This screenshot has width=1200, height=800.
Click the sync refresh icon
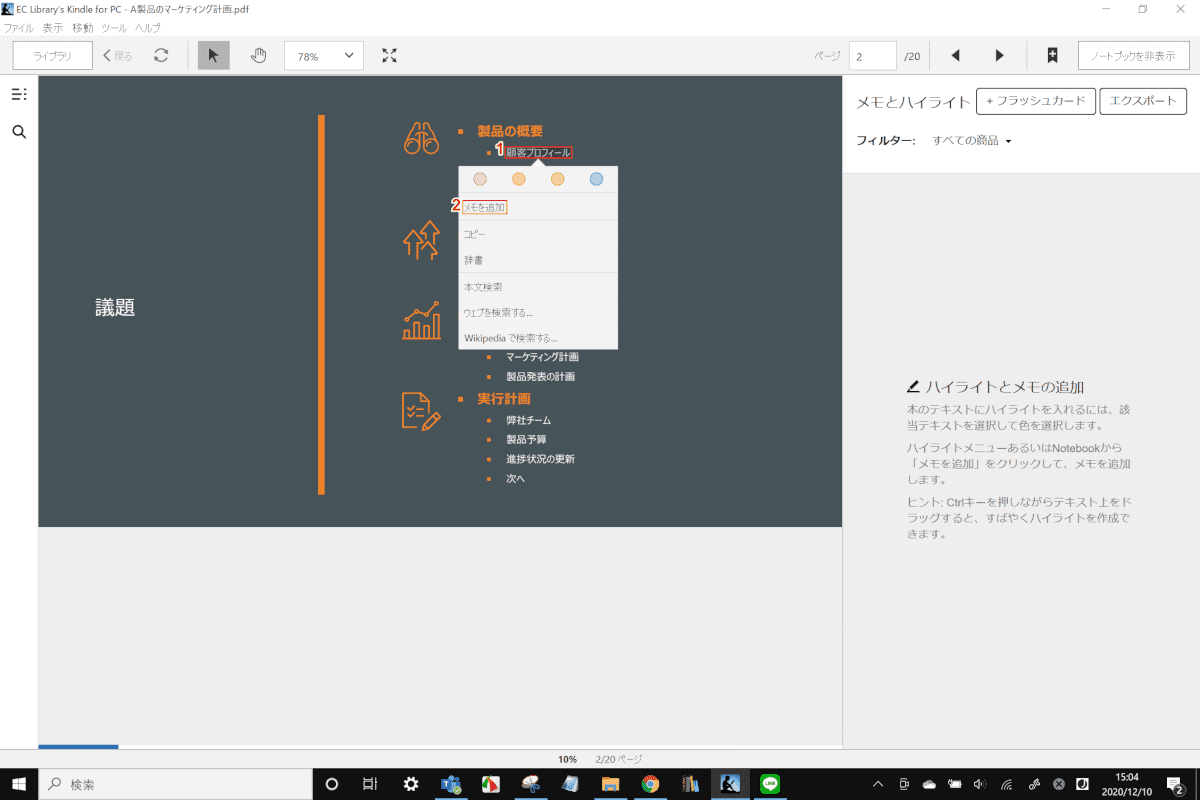(x=161, y=56)
